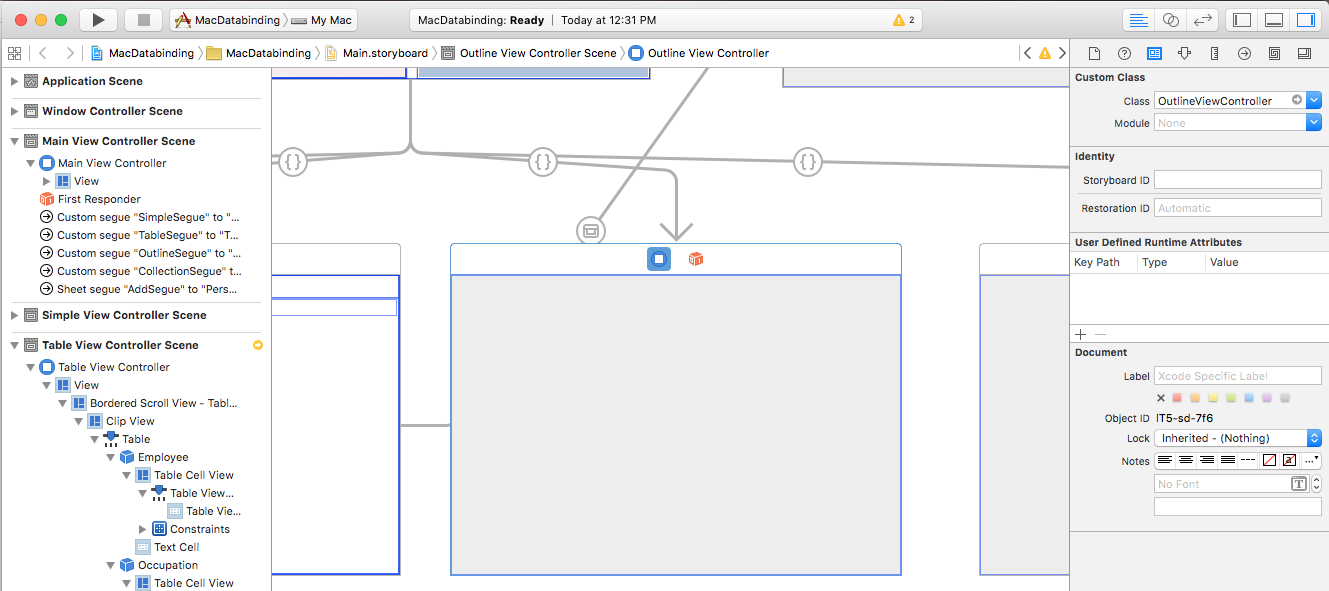1329x591 pixels.
Task: Open the notes more options dropdown
Action: pos(1312,460)
